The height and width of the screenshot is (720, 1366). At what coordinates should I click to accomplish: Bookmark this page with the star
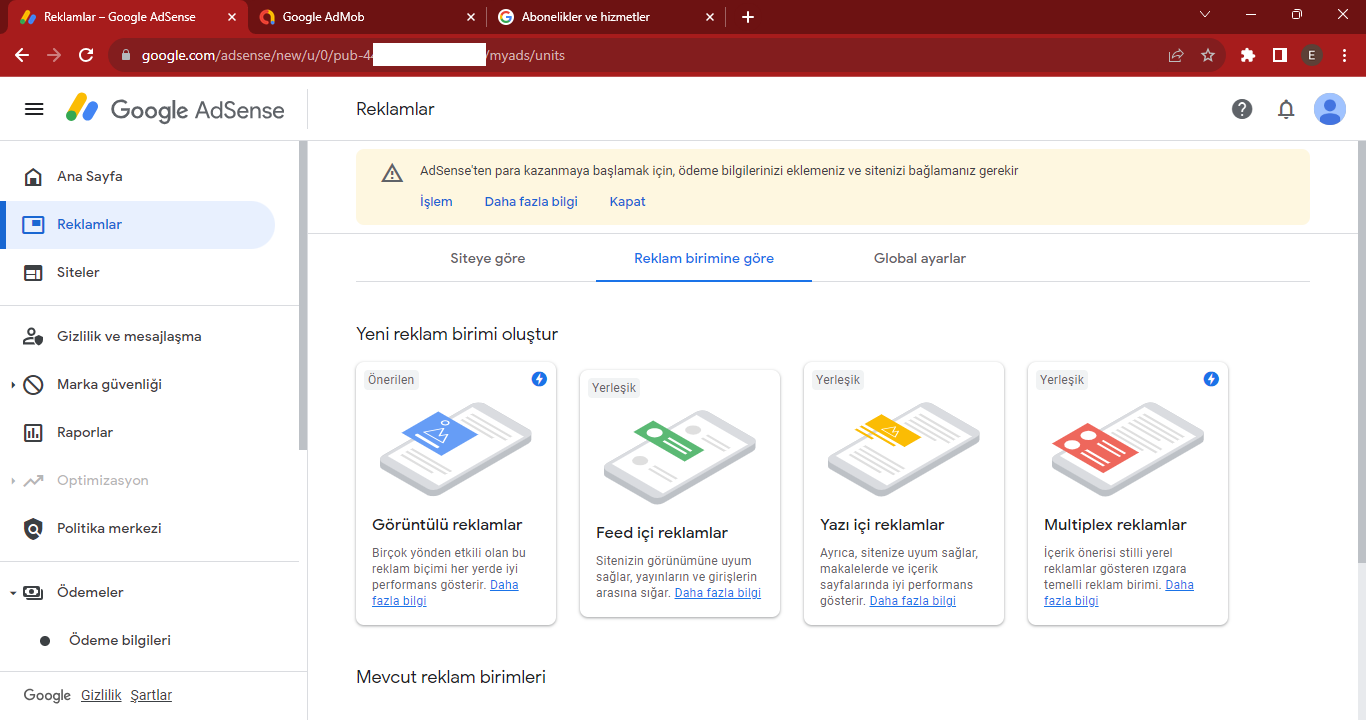1208,56
